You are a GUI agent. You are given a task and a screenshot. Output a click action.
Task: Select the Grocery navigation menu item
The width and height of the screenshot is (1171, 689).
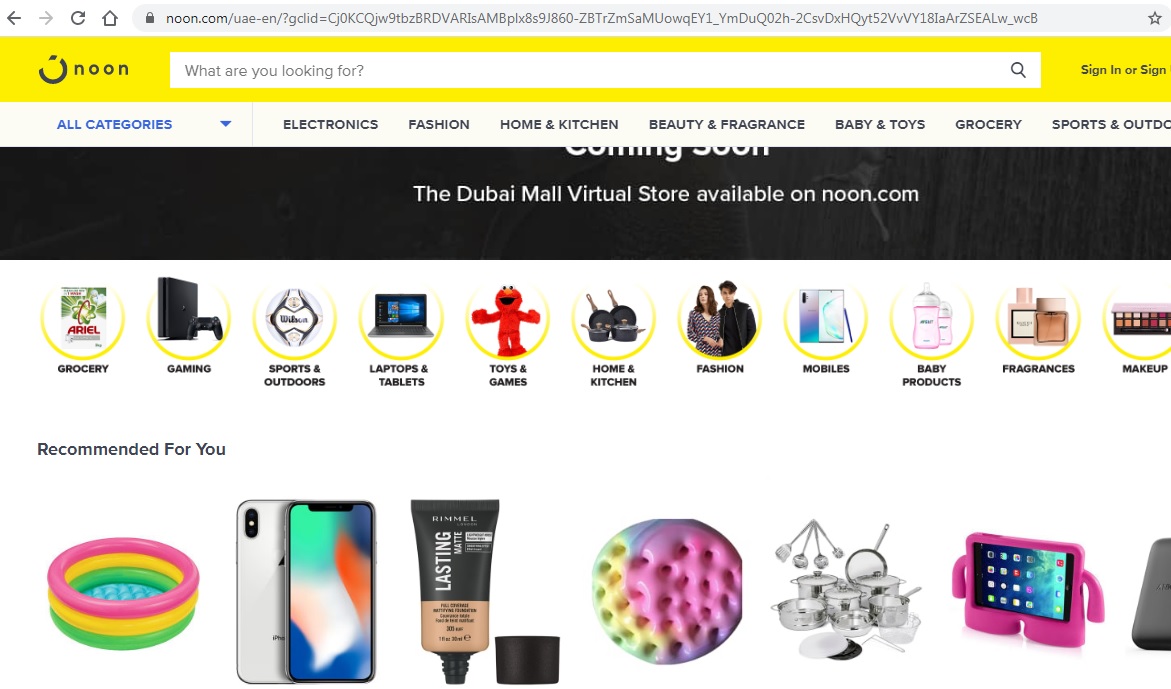(x=988, y=125)
